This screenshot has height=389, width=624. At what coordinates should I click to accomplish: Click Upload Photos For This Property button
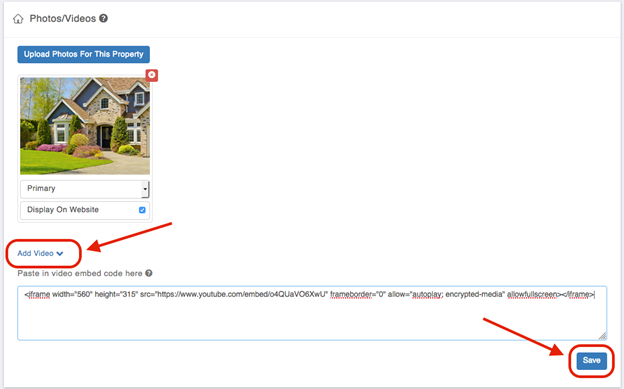pyautogui.click(x=84, y=54)
